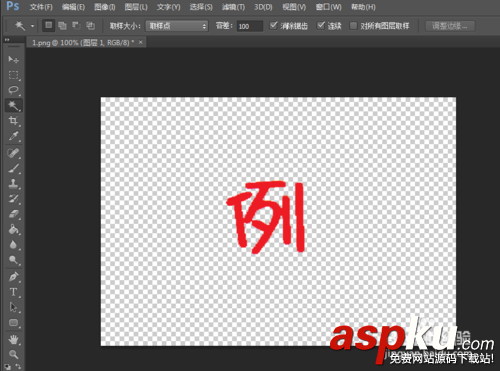Open the Layer (L) menu
This screenshot has height=371, width=500.
coord(136,7)
